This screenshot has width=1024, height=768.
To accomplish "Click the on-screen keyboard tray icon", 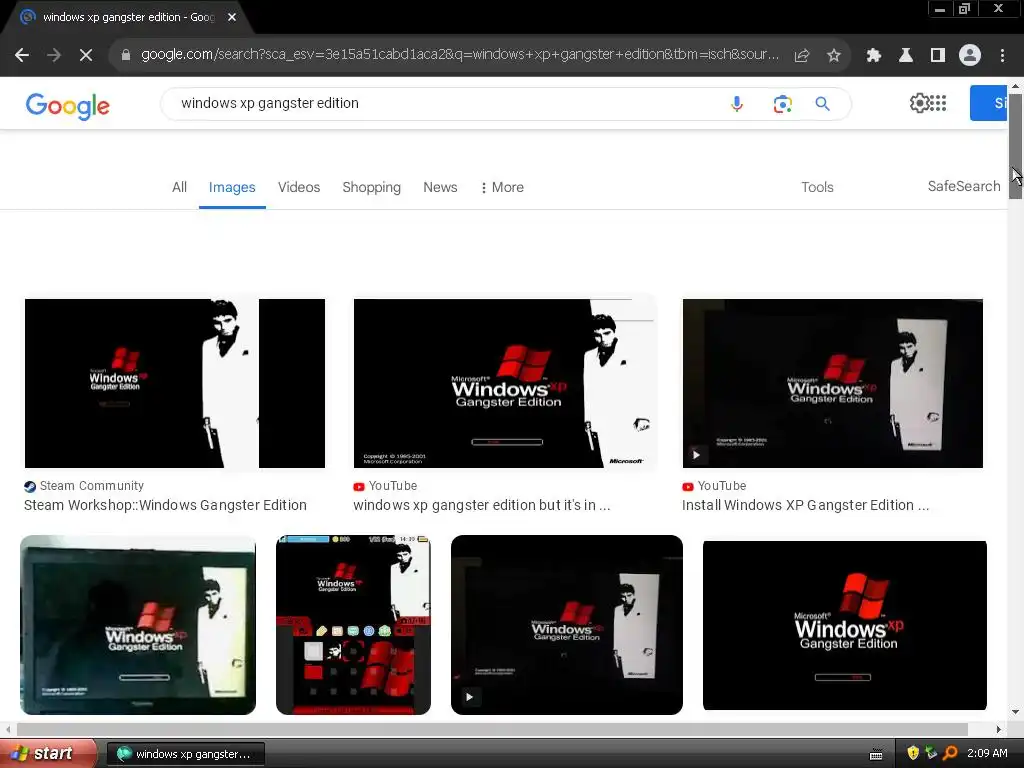I will 876,755.
